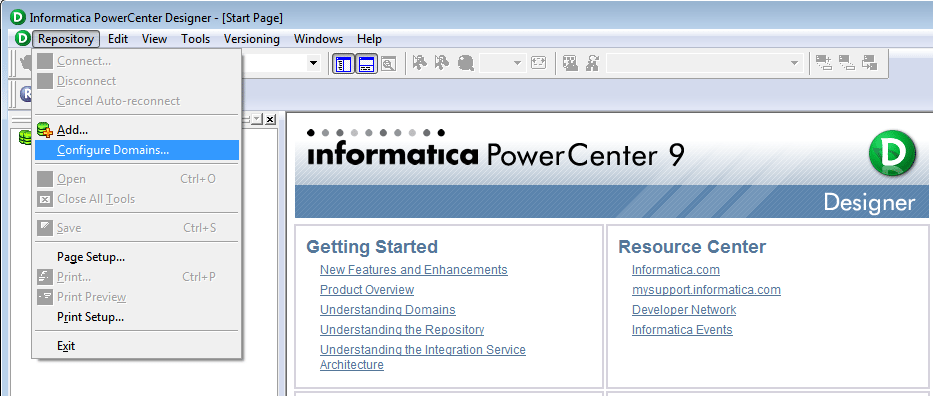Open the Informatica Events link

pos(682,329)
